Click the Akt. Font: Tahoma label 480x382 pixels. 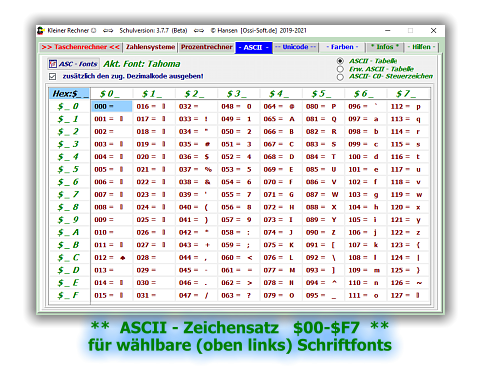click(142, 64)
